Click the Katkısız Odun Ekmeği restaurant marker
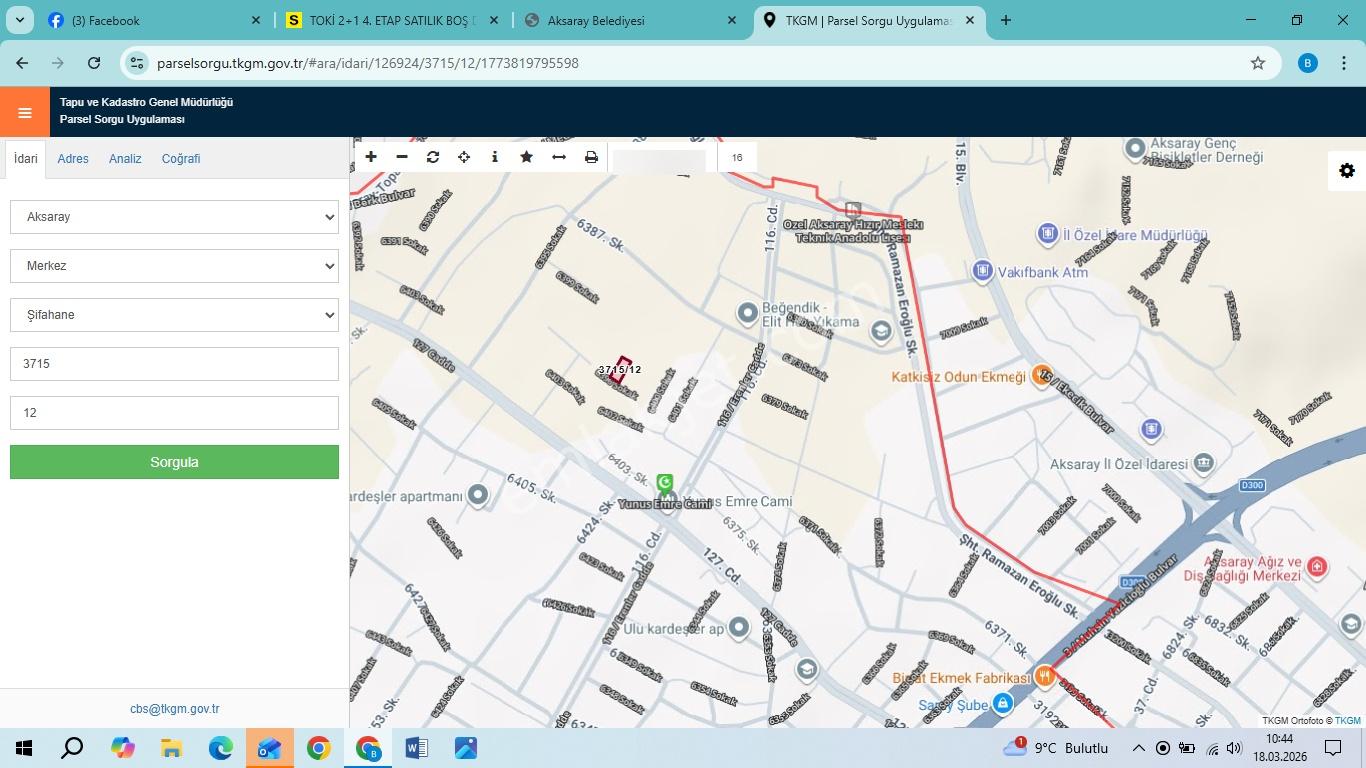 [1042, 376]
